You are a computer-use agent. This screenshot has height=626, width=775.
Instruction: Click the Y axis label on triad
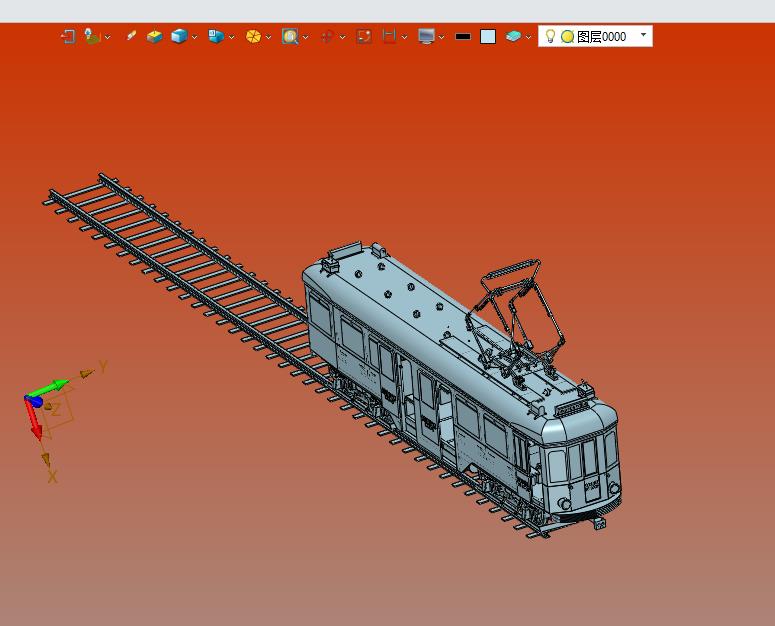point(103,366)
